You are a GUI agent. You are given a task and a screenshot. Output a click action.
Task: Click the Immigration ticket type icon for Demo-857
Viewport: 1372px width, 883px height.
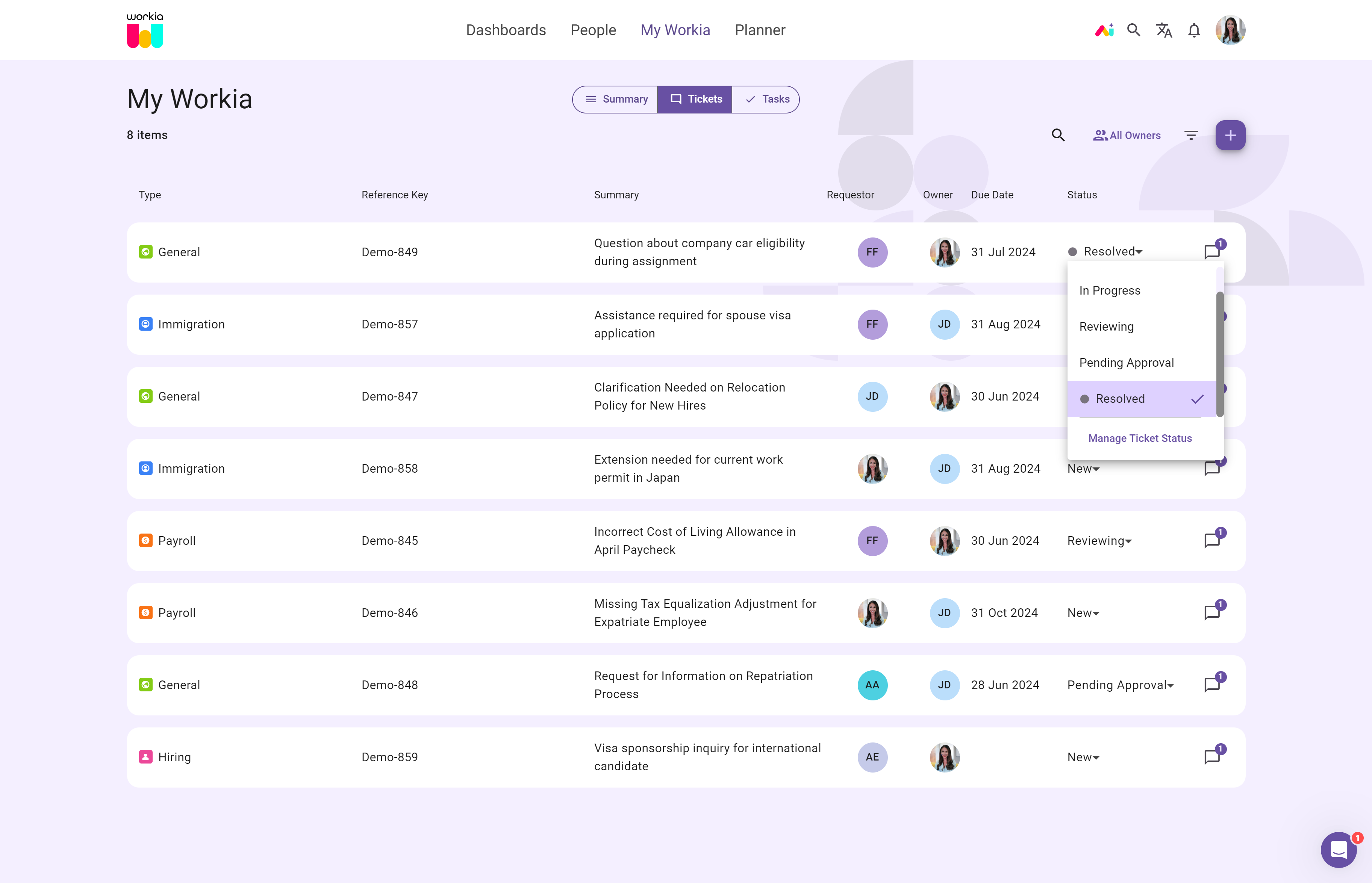coord(145,324)
